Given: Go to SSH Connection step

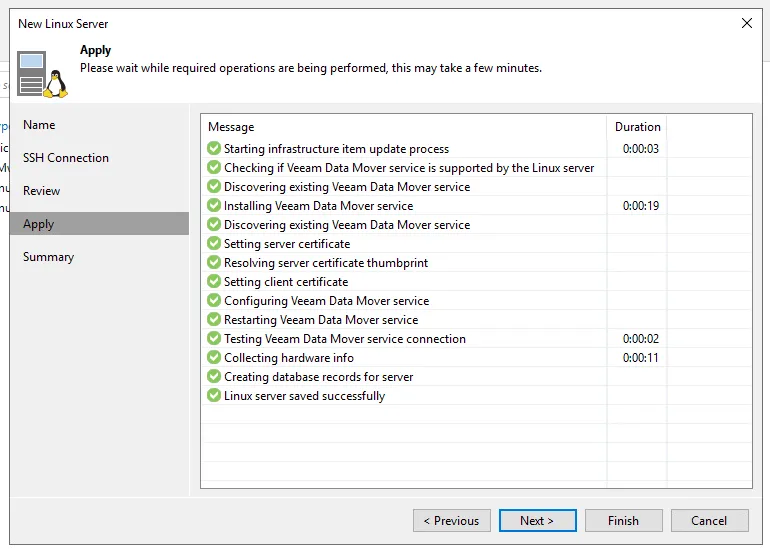Looking at the screenshot, I should coord(66,158).
